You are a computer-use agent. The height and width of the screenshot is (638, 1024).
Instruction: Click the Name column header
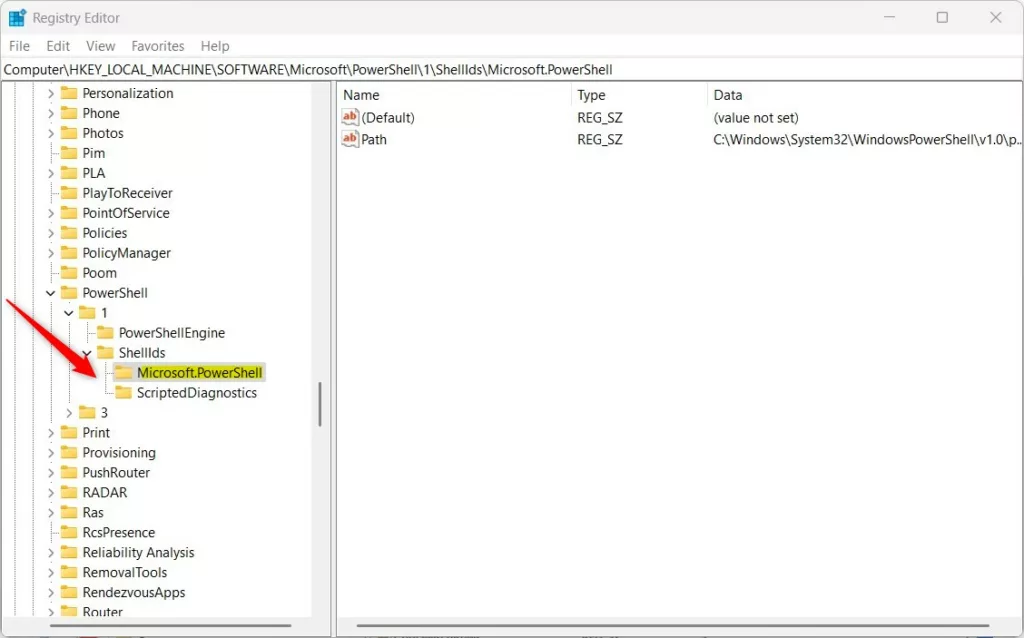(360, 94)
